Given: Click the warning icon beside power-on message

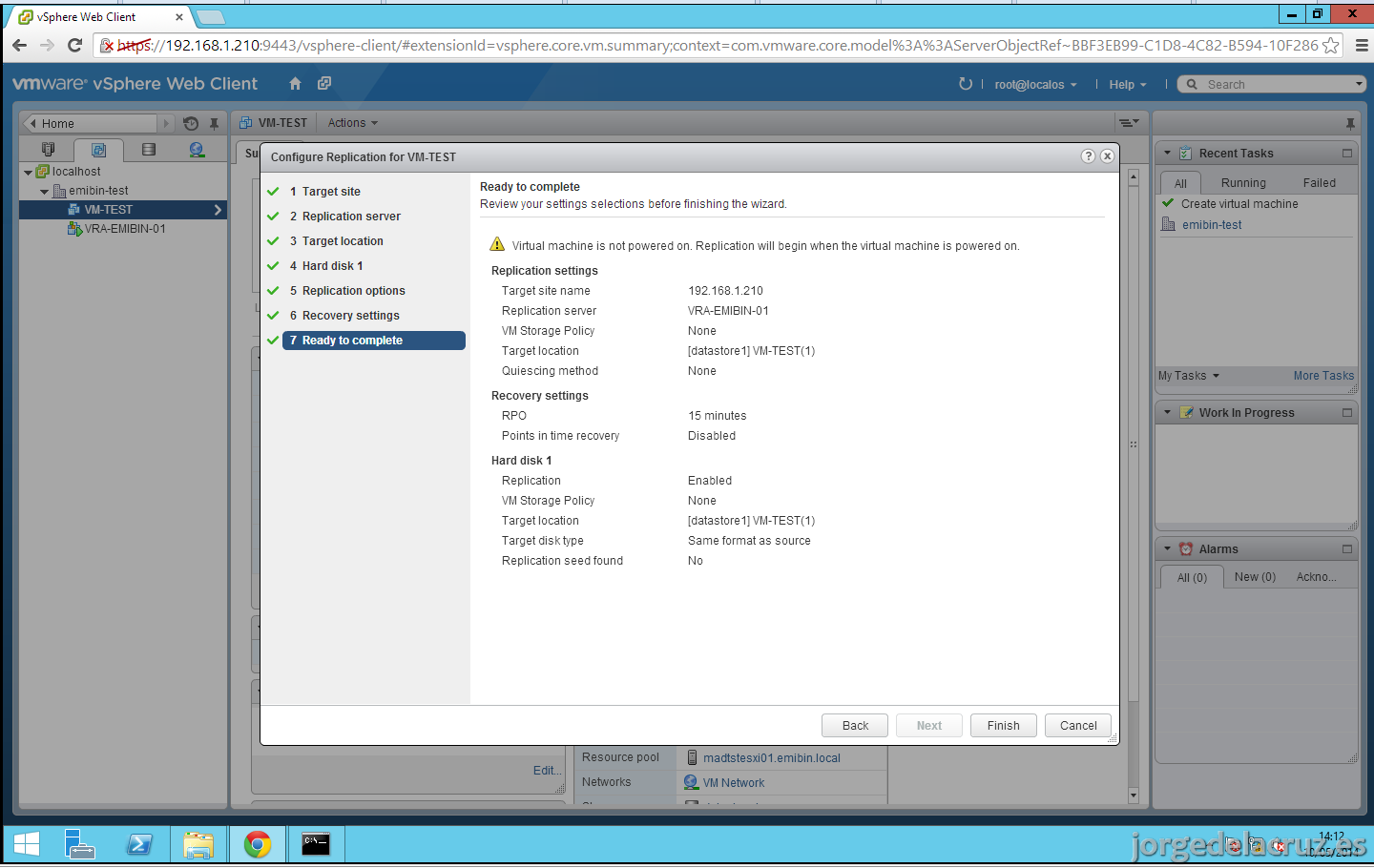Looking at the screenshot, I should pyautogui.click(x=497, y=245).
